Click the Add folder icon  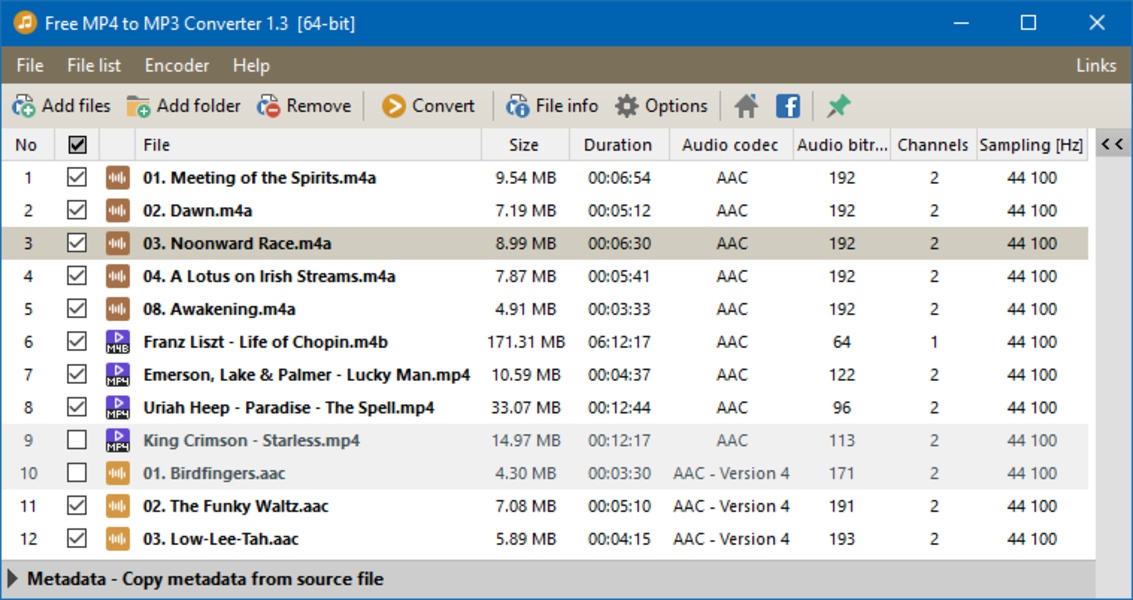(139, 106)
